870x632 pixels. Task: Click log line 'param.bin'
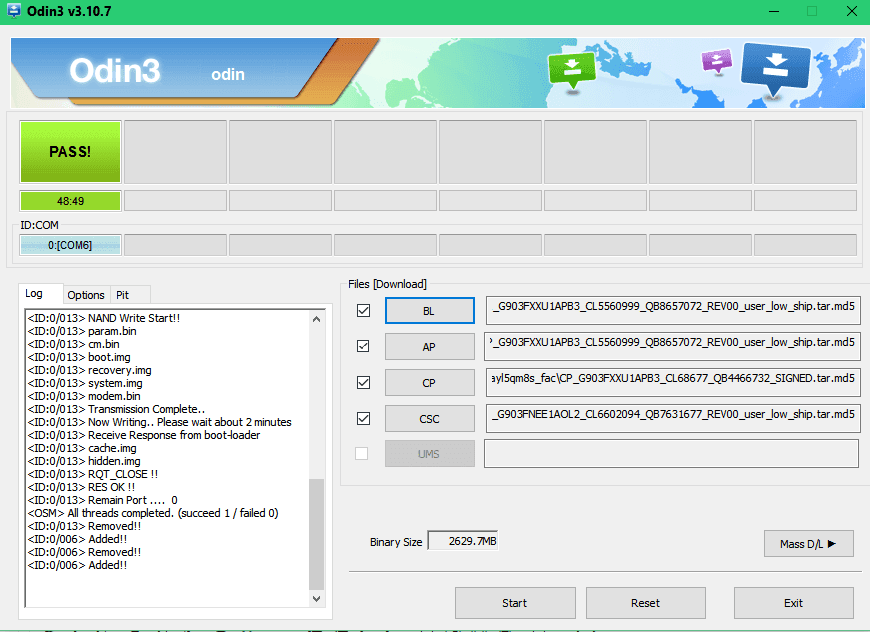[82, 331]
